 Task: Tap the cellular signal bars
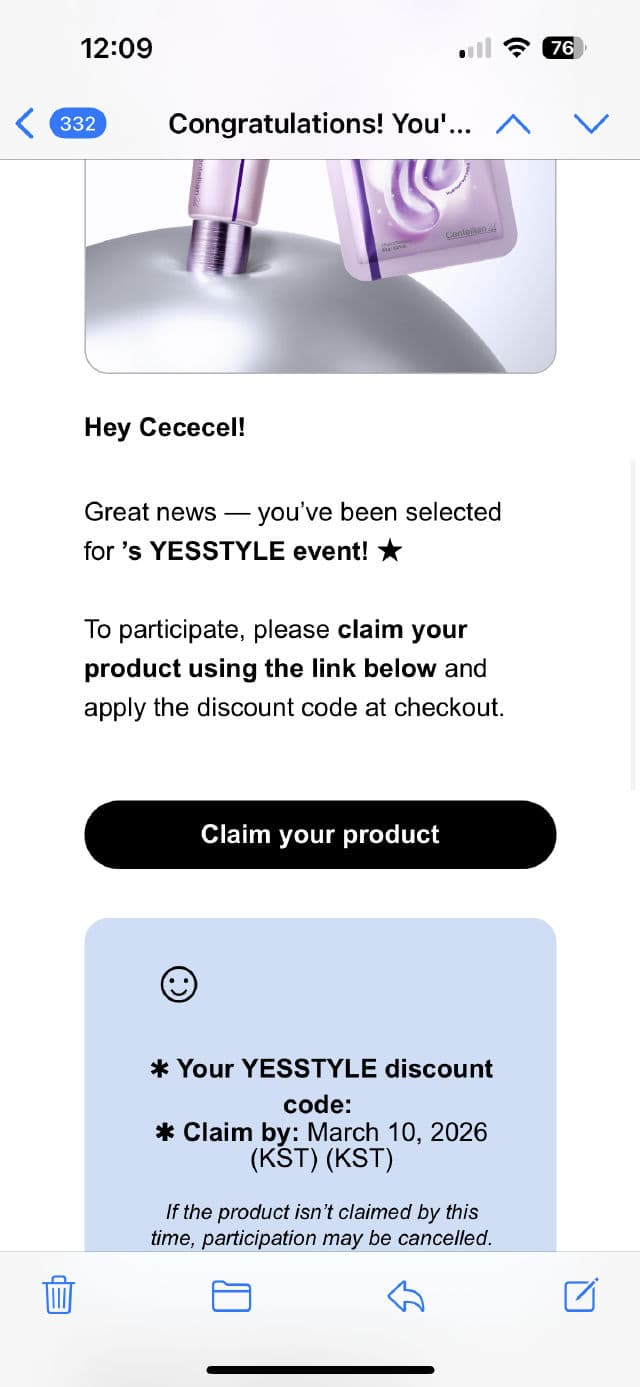tap(475, 48)
